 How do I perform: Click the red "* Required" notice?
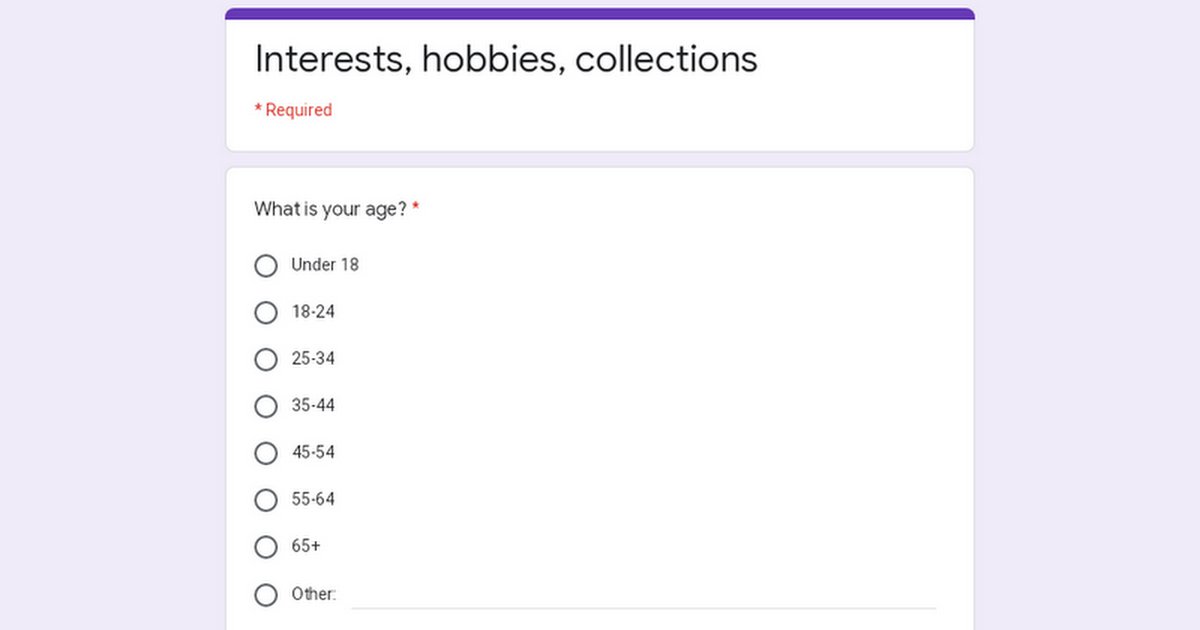click(293, 110)
